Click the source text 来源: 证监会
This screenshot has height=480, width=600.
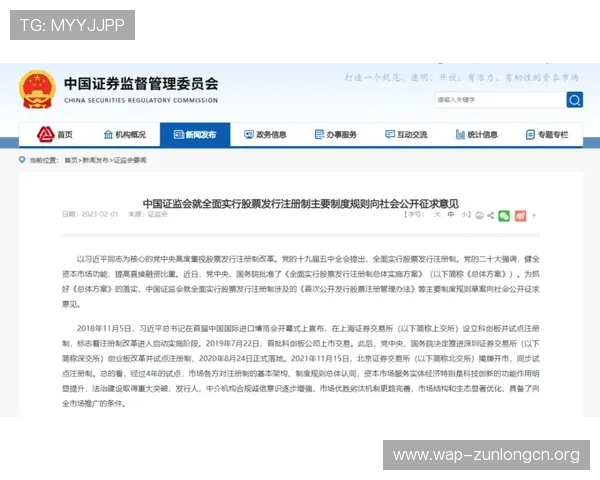point(148,214)
